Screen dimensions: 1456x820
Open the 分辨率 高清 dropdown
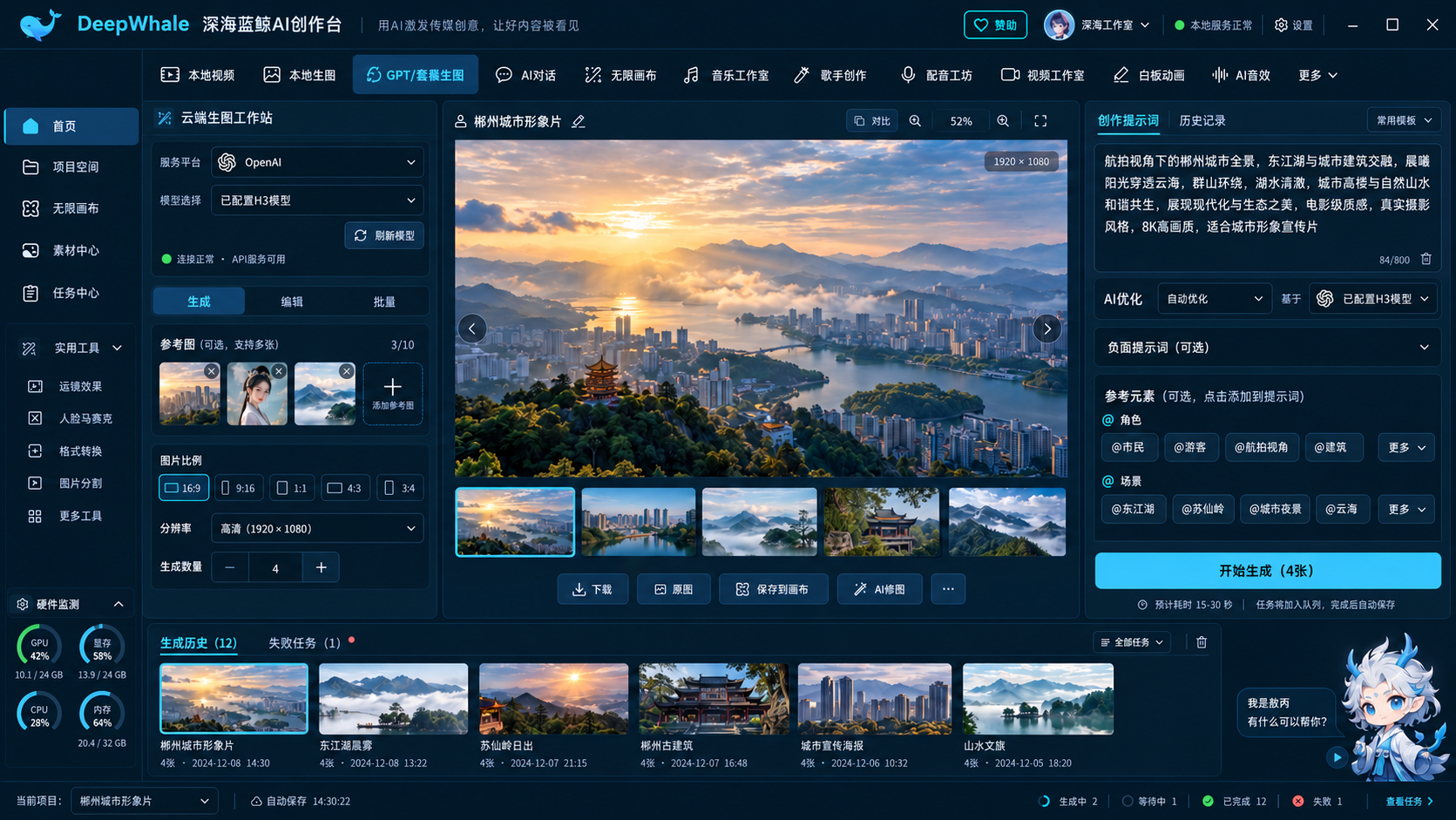317,529
